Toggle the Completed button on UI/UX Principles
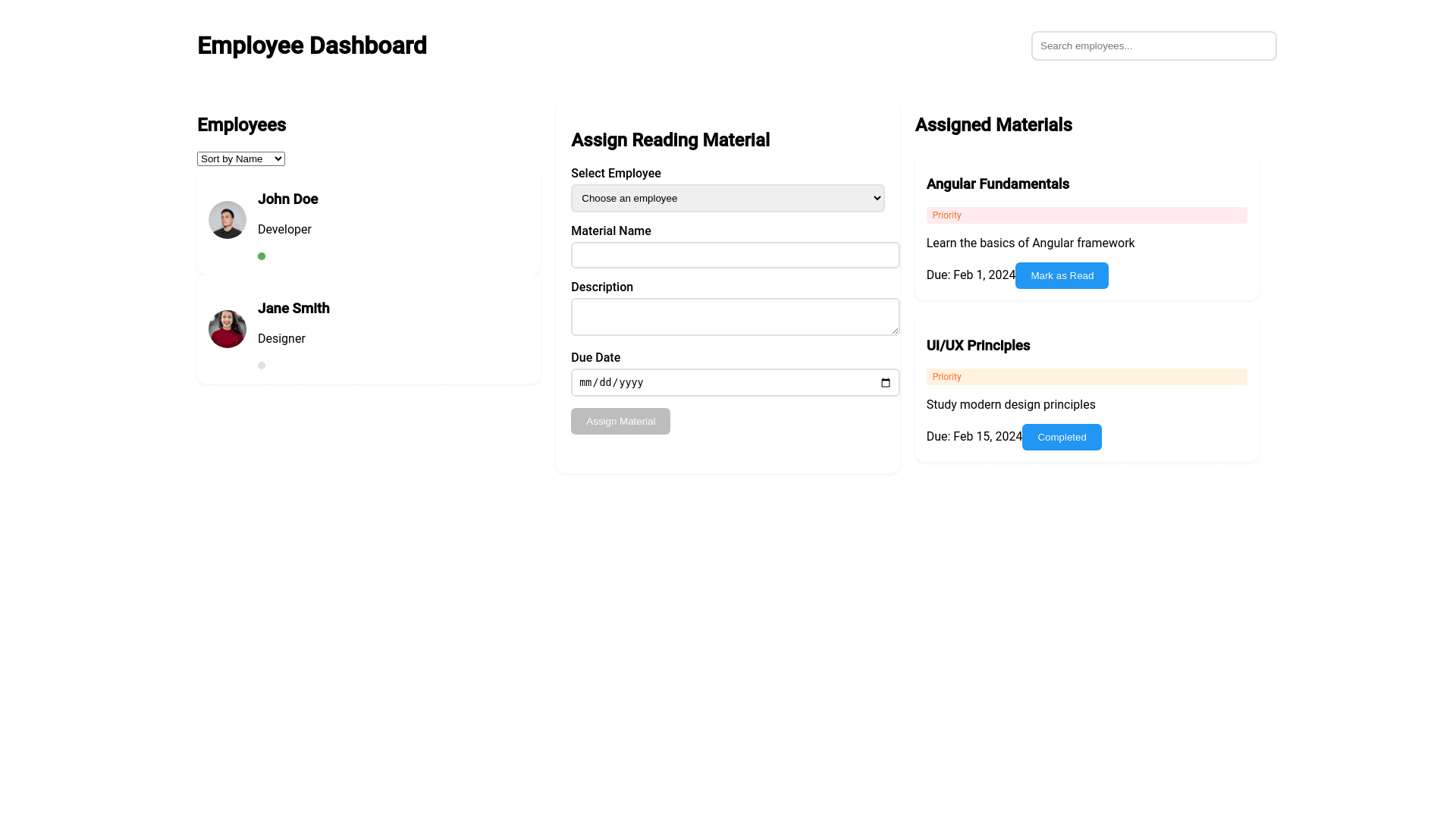Image resolution: width=1456 pixels, height=819 pixels. tap(1062, 438)
